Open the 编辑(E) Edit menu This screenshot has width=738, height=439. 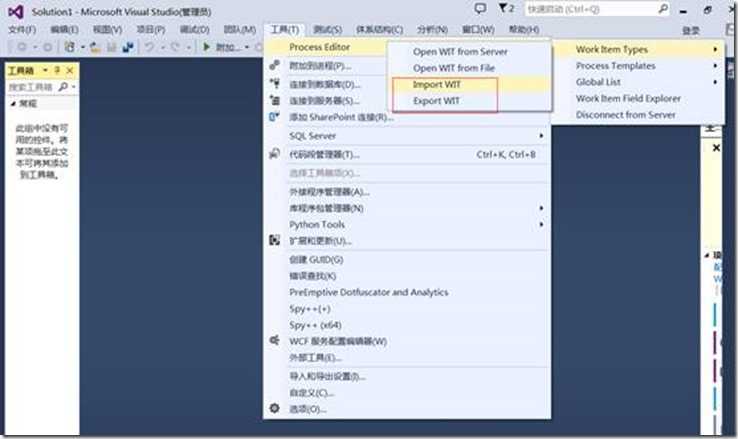coord(64,29)
